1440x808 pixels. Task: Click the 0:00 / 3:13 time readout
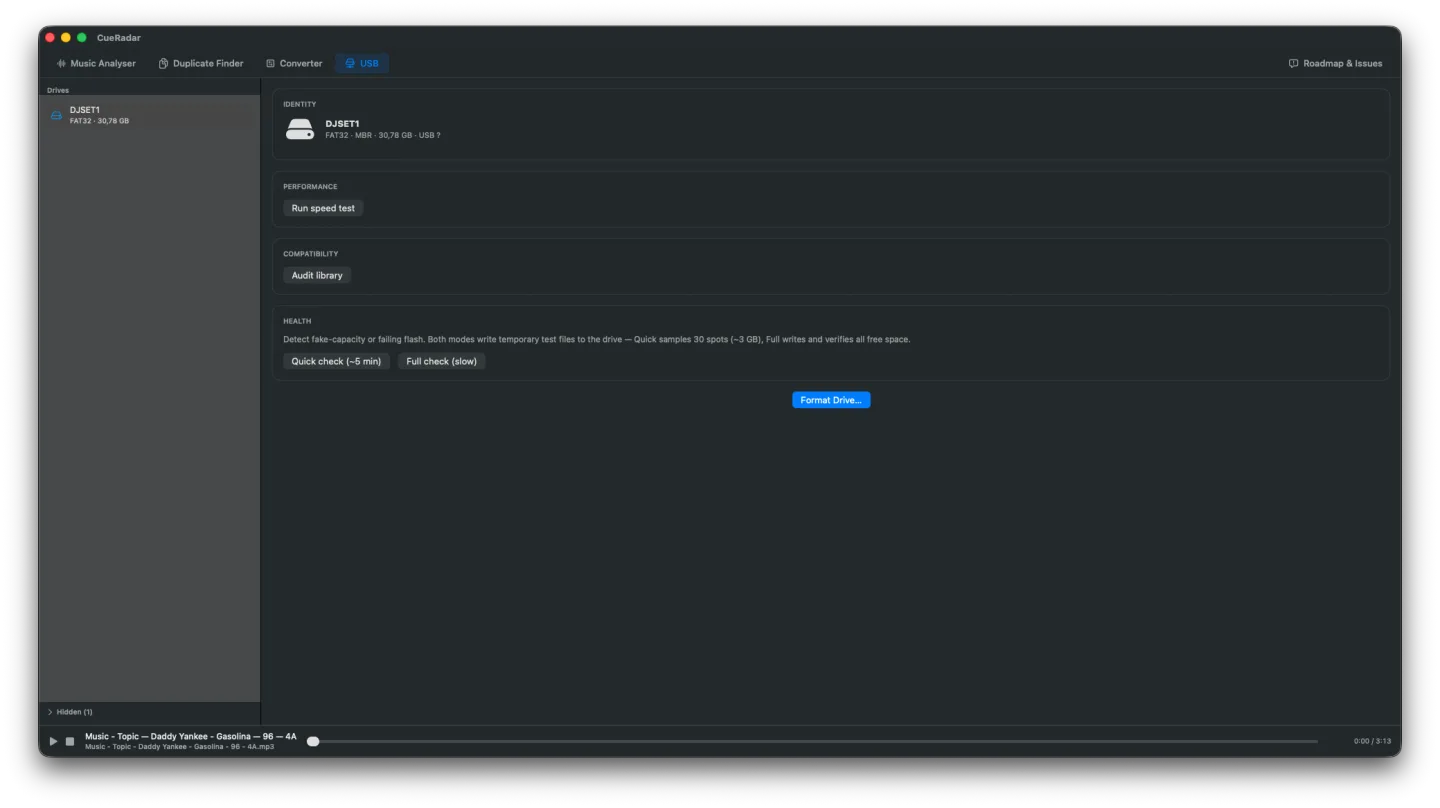(1371, 741)
